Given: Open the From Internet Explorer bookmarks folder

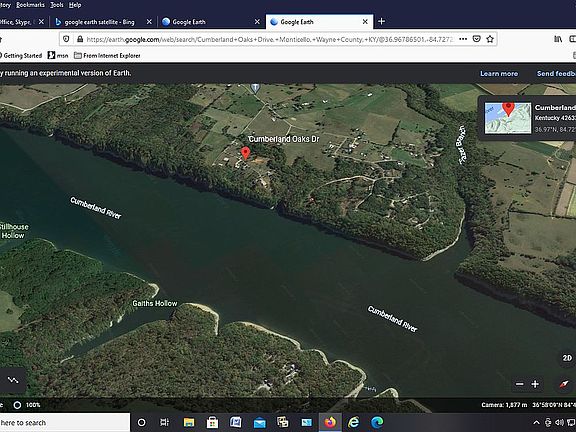Looking at the screenshot, I should click(107, 55).
